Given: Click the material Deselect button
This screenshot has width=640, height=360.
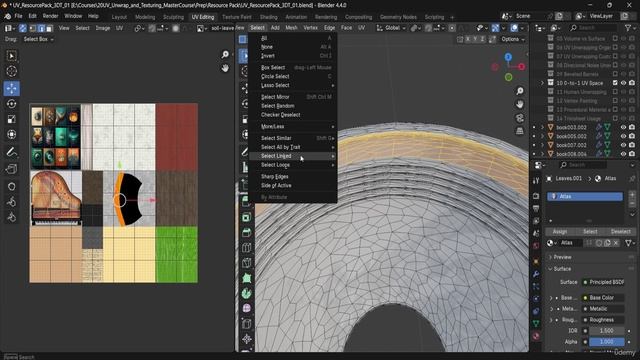Looking at the screenshot, I should pyautogui.click(x=620, y=231).
